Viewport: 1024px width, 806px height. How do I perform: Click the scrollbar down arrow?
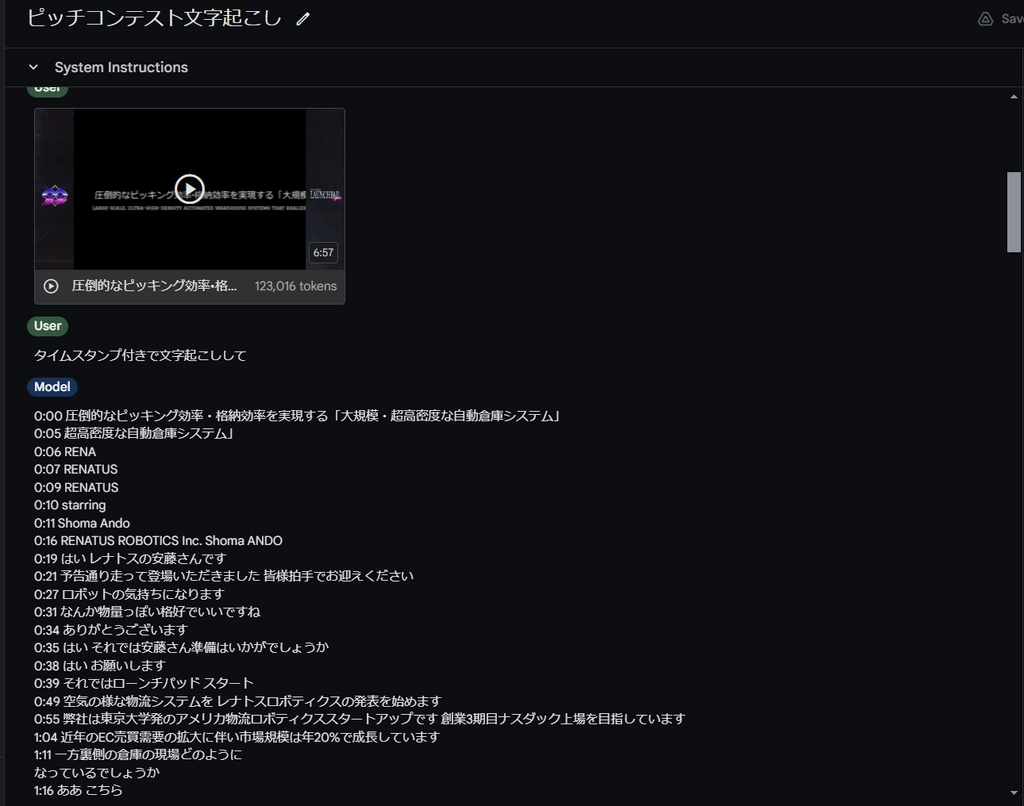coord(1014,793)
